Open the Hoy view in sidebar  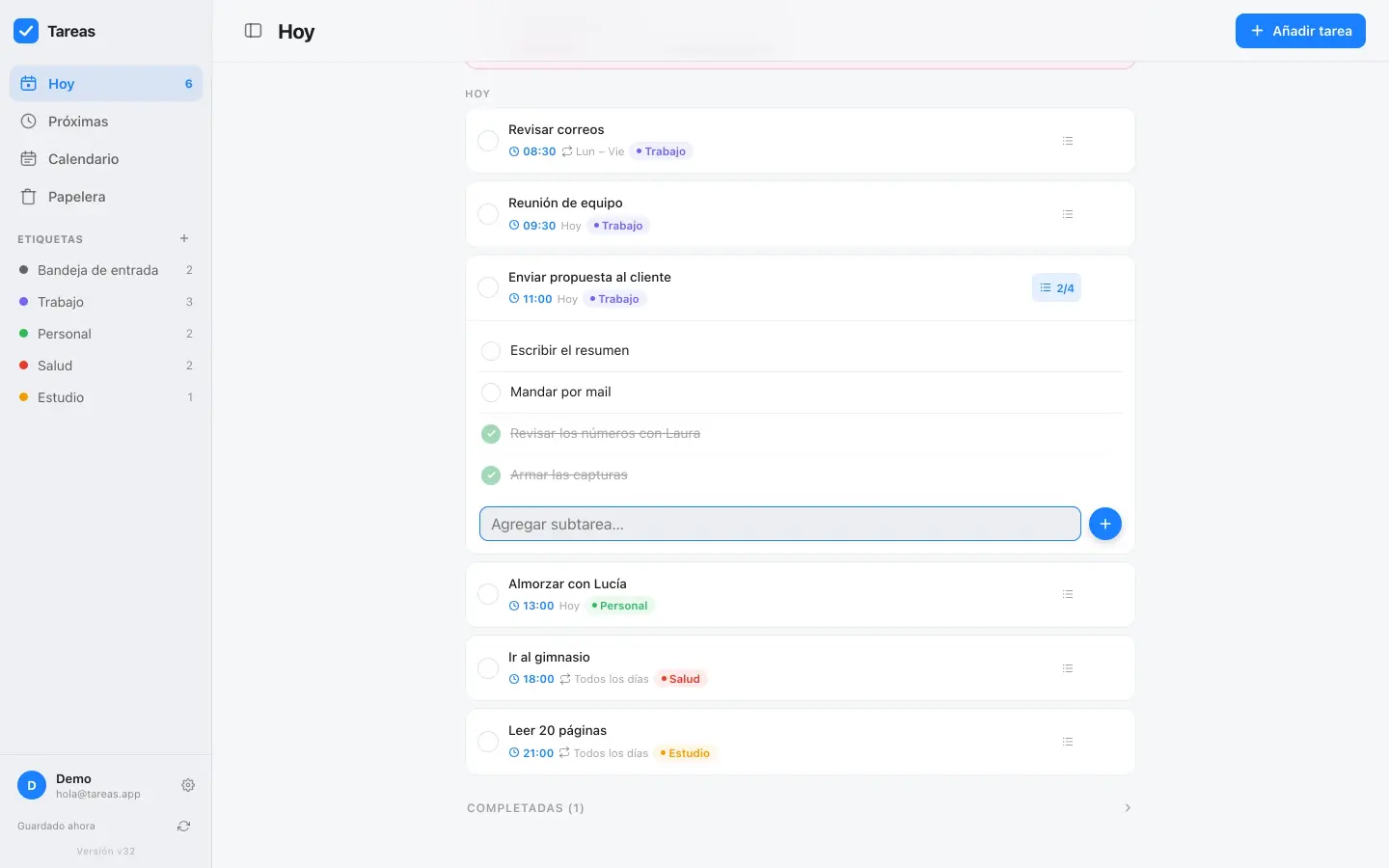click(x=106, y=84)
